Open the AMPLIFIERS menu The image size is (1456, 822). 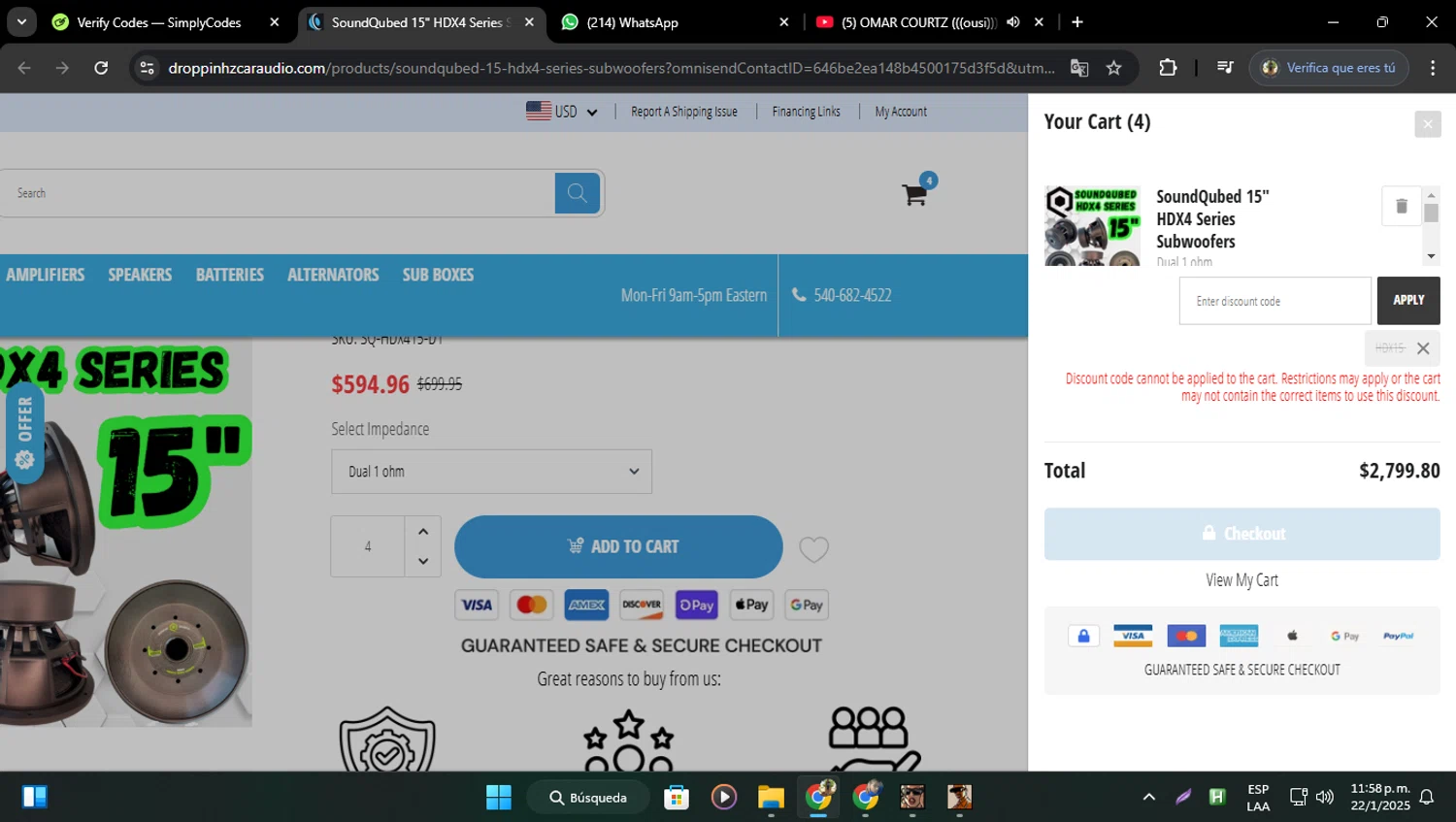point(46,275)
